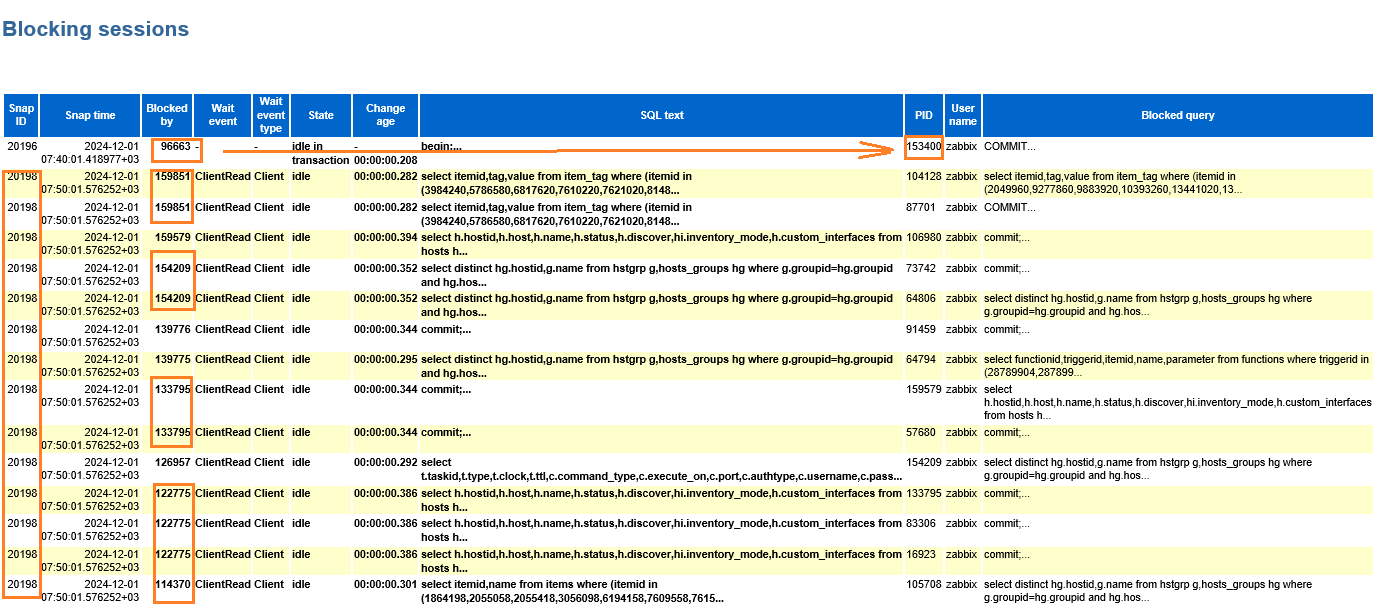Click the "PID" column header
Image resolution: width=1384 pixels, height=607 pixels.
tap(924, 115)
